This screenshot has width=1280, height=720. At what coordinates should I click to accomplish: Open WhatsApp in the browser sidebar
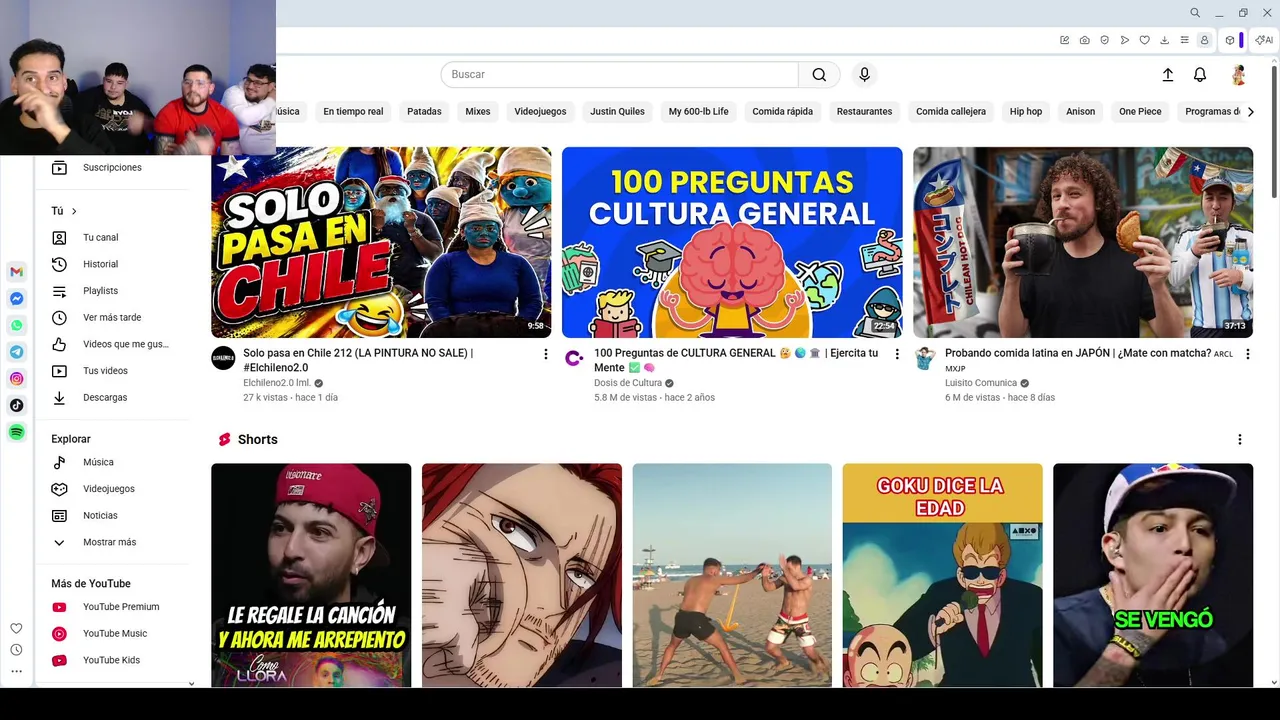coord(16,325)
